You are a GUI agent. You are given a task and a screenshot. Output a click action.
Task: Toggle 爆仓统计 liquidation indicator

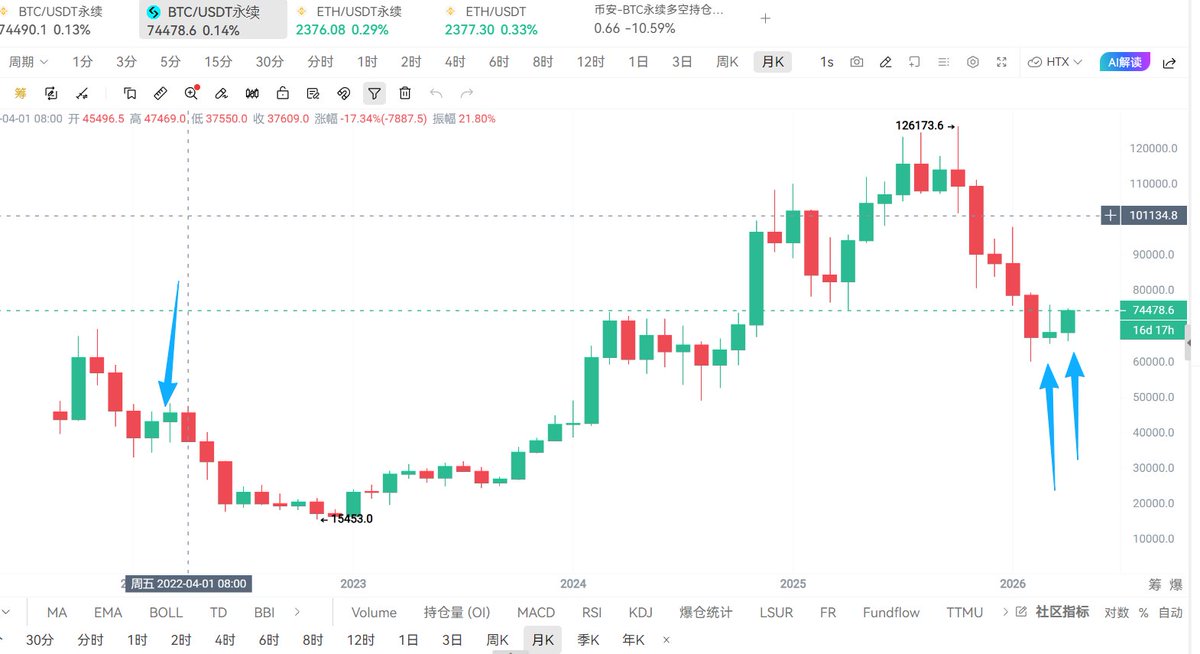(x=706, y=612)
